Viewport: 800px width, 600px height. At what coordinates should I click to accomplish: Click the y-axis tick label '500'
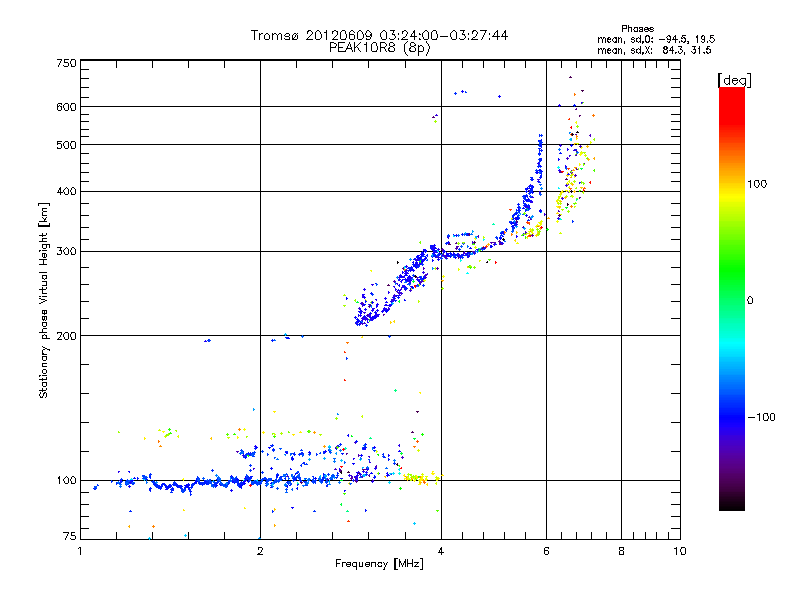coord(66,145)
